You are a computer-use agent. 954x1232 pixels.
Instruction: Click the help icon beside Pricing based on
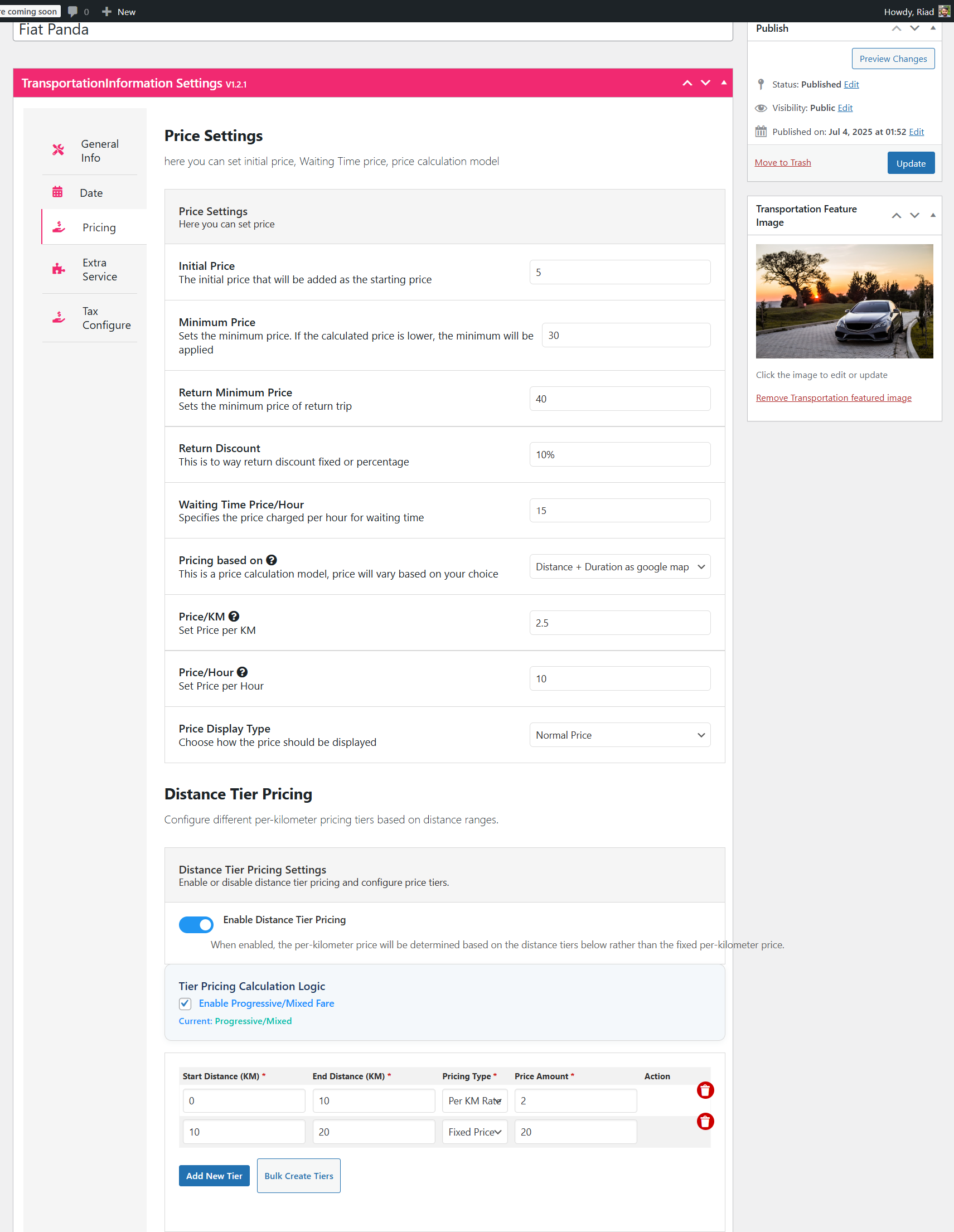point(272,560)
